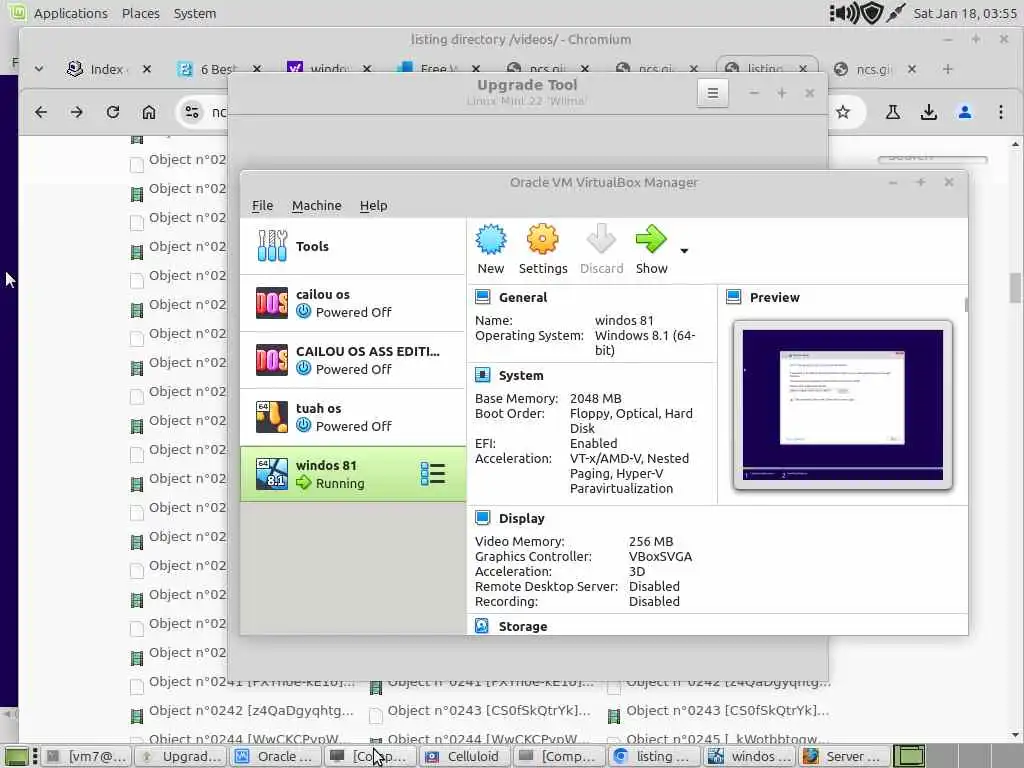1024x768 pixels.
Task: Click the Display section header
Action: pos(521,519)
